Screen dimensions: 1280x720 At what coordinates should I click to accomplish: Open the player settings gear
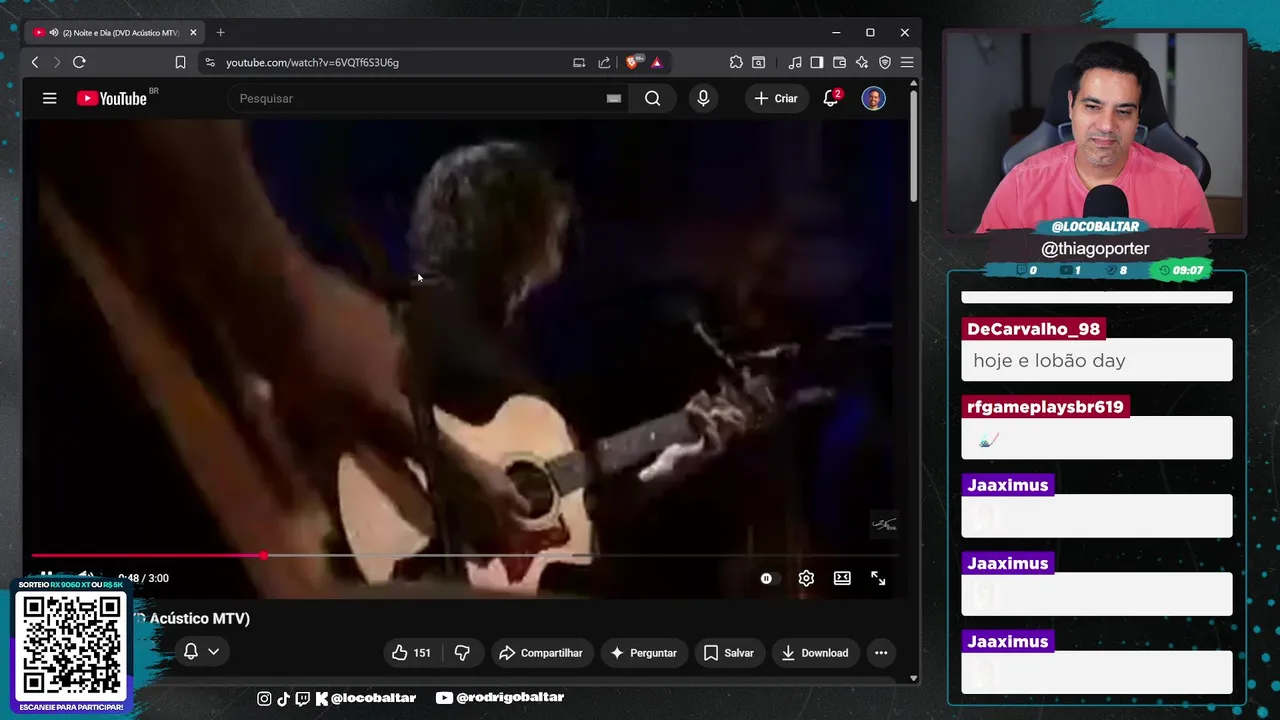click(806, 578)
